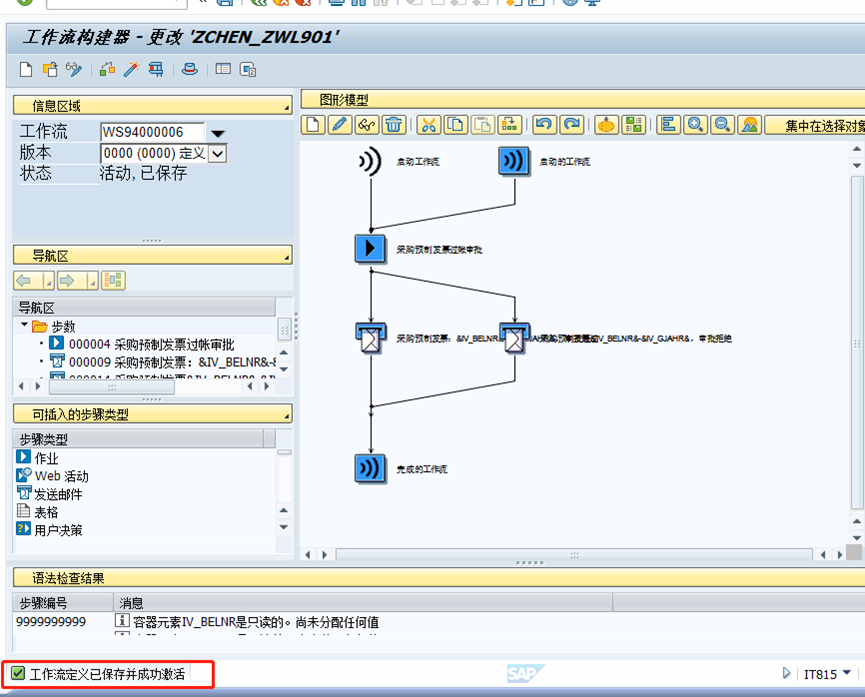This screenshot has width=865, height=697.
Task: Click the zoom out magnifier icon
Action: click(722, 125)
